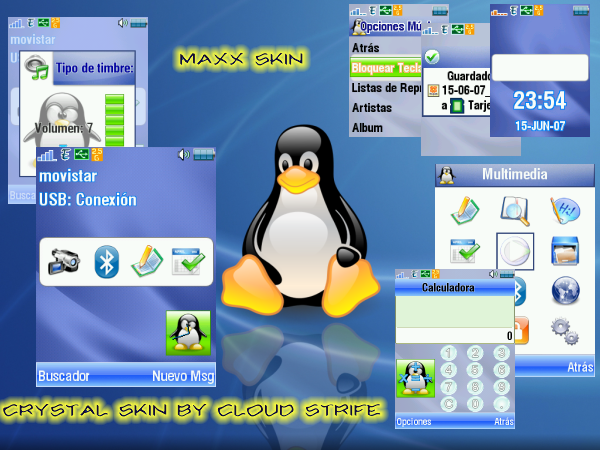
Task: Click the 23:54 clock display
Action: click(540, 100)
